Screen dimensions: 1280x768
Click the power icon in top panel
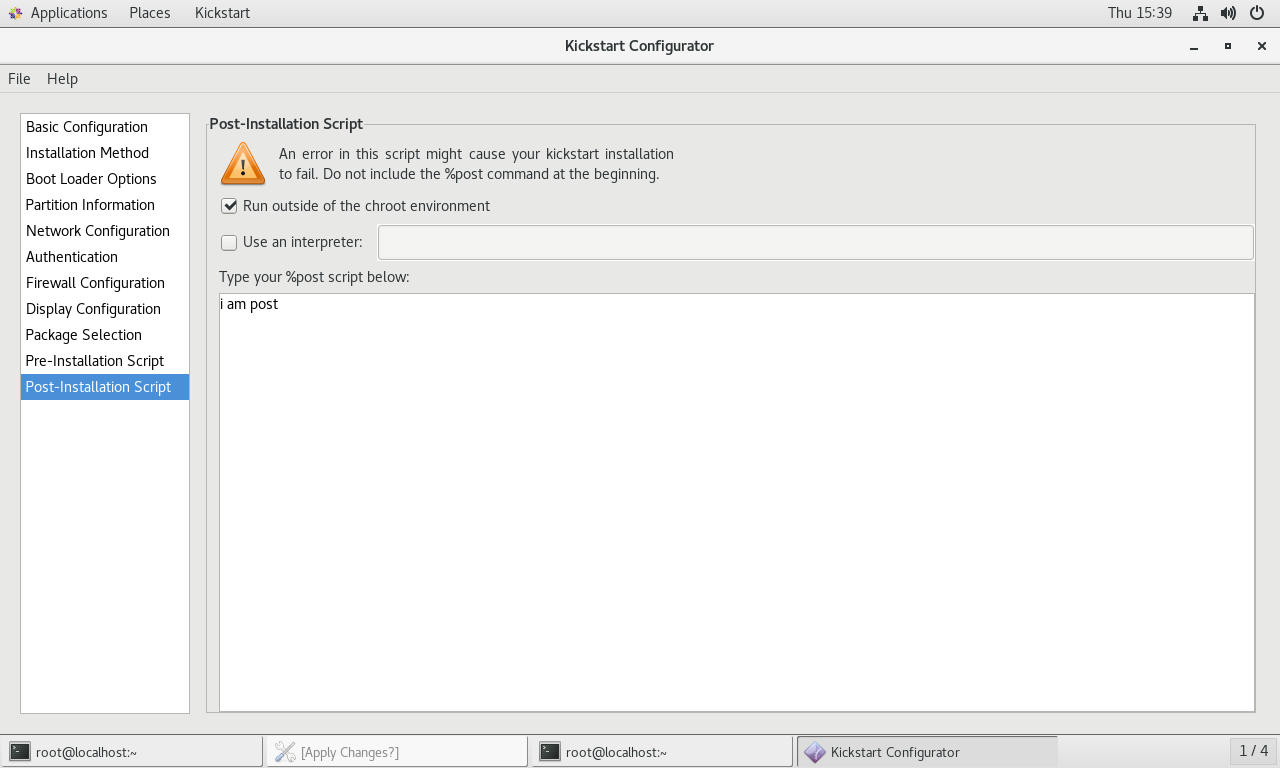pos(1257,13)
